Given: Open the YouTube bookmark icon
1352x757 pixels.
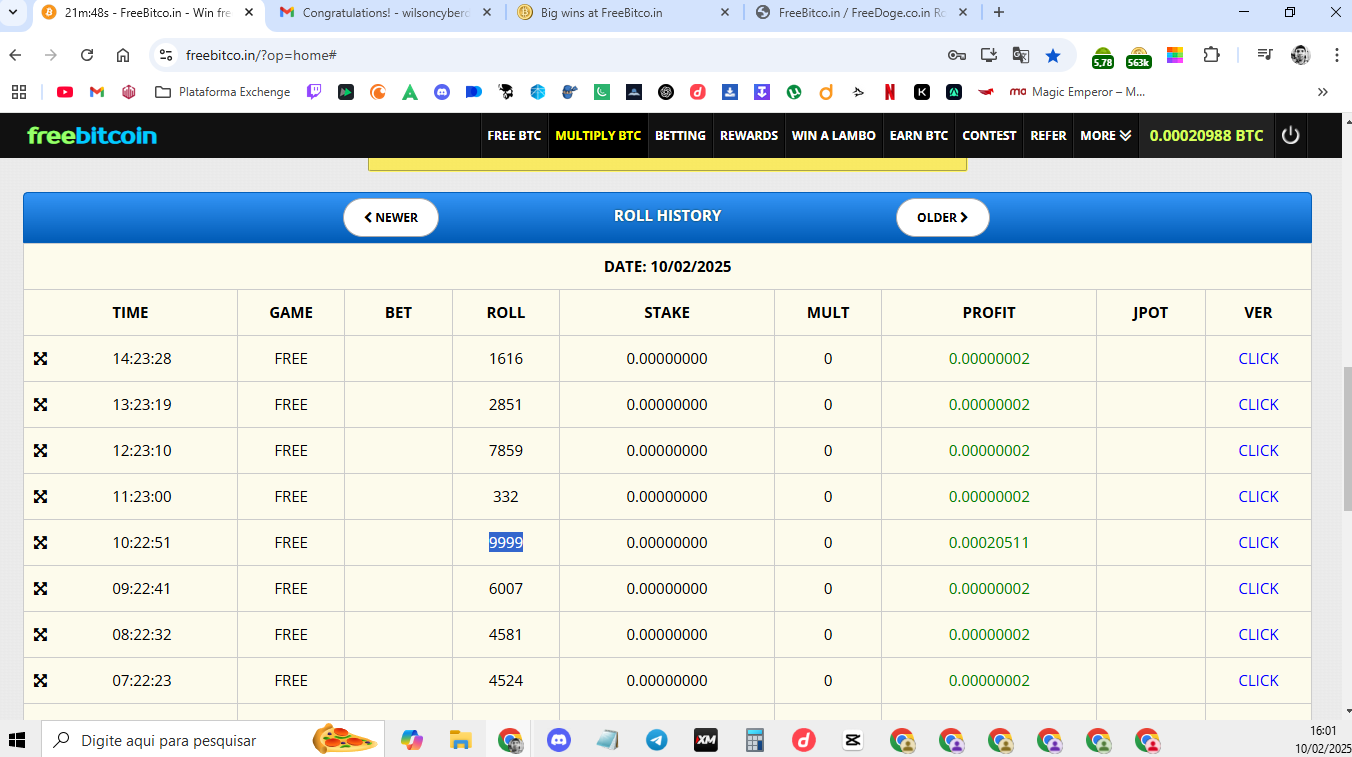Looking at the screenshot, I should (x=65, y=92).
